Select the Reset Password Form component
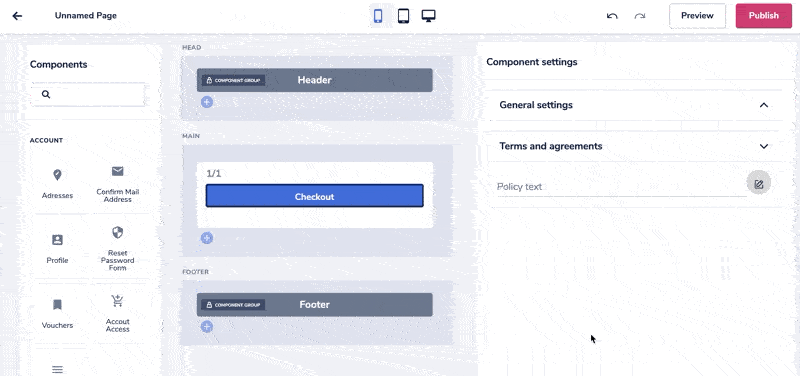This screenshot has height=376, width=800. [x=118, y=249]
